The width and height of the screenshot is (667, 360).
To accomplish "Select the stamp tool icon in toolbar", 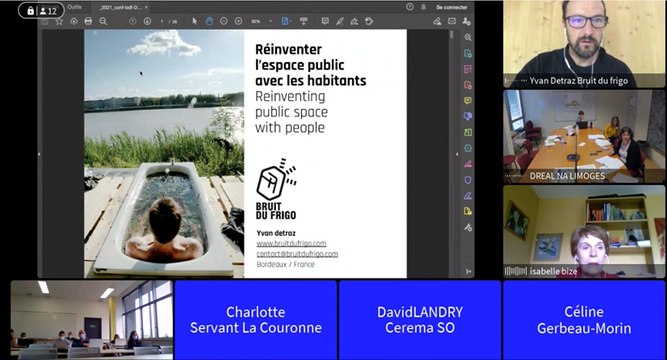I will pos(369,21).
